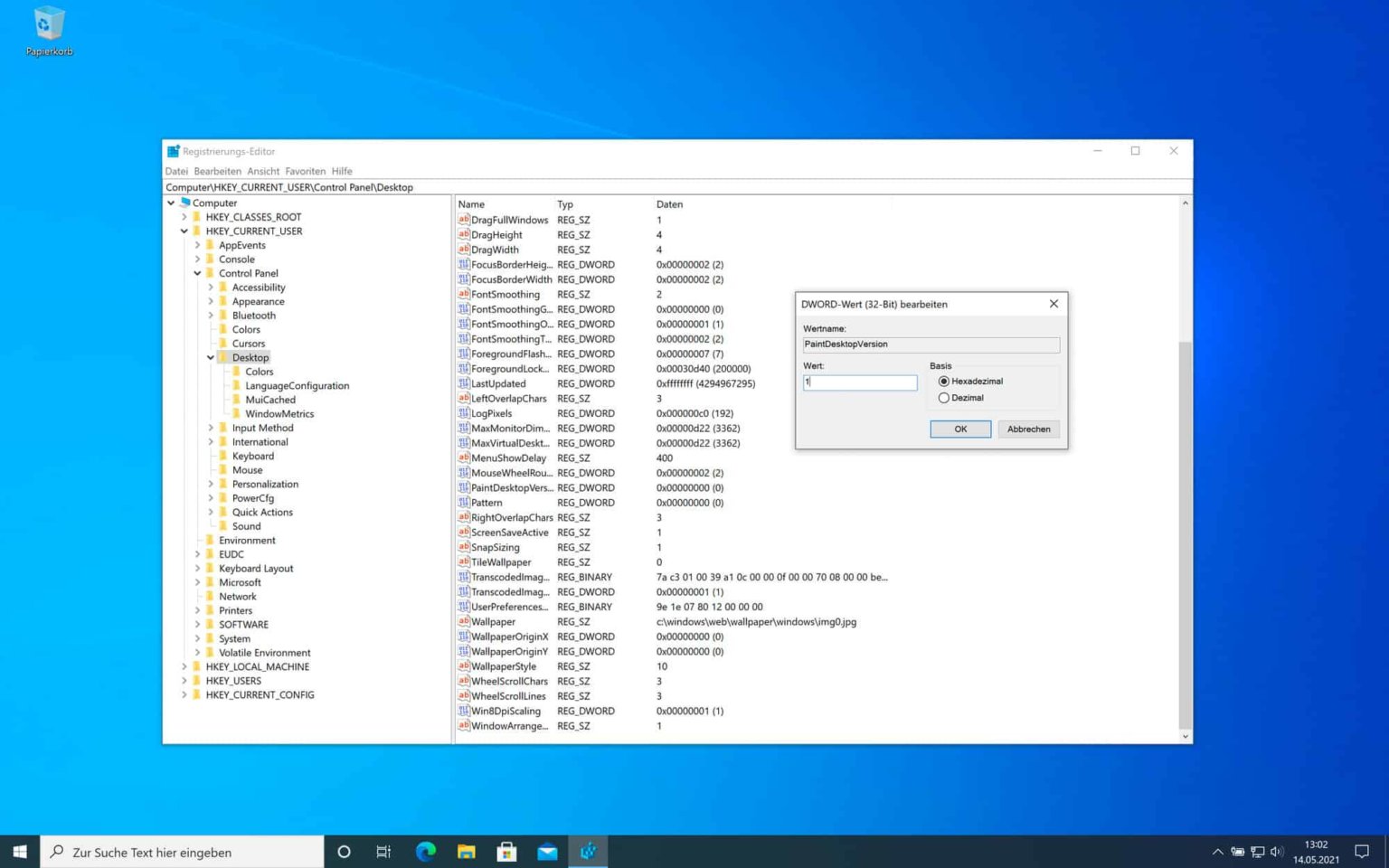Open Task View from the taskbar
Screen dimensions: 1389x868
click(383, 851)
